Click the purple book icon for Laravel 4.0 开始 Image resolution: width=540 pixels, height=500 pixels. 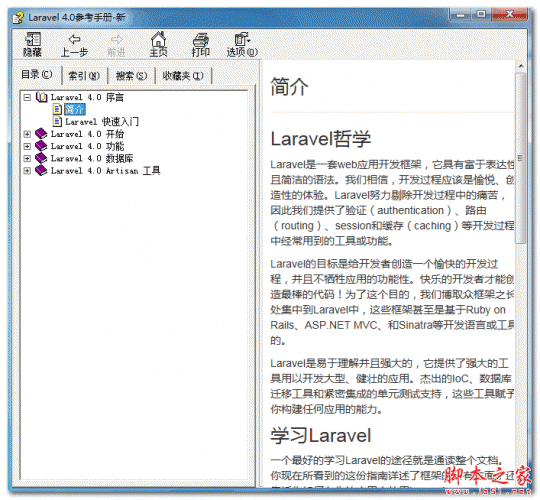(41, 134)
